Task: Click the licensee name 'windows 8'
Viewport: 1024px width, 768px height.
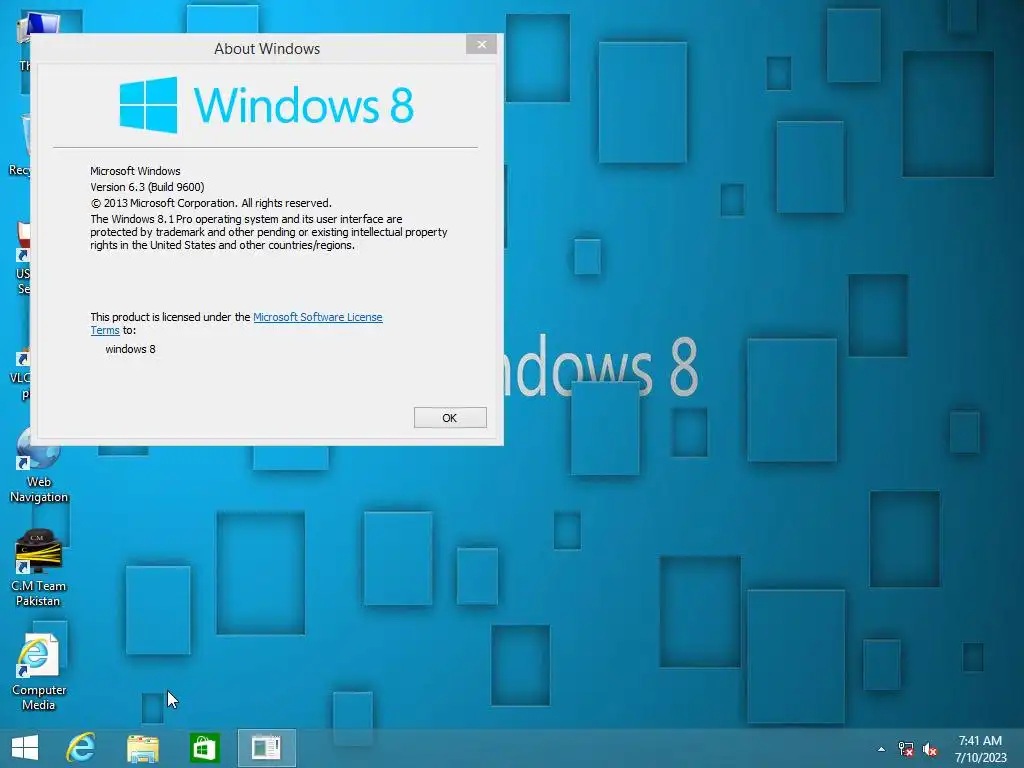Action: coord(131,349)
